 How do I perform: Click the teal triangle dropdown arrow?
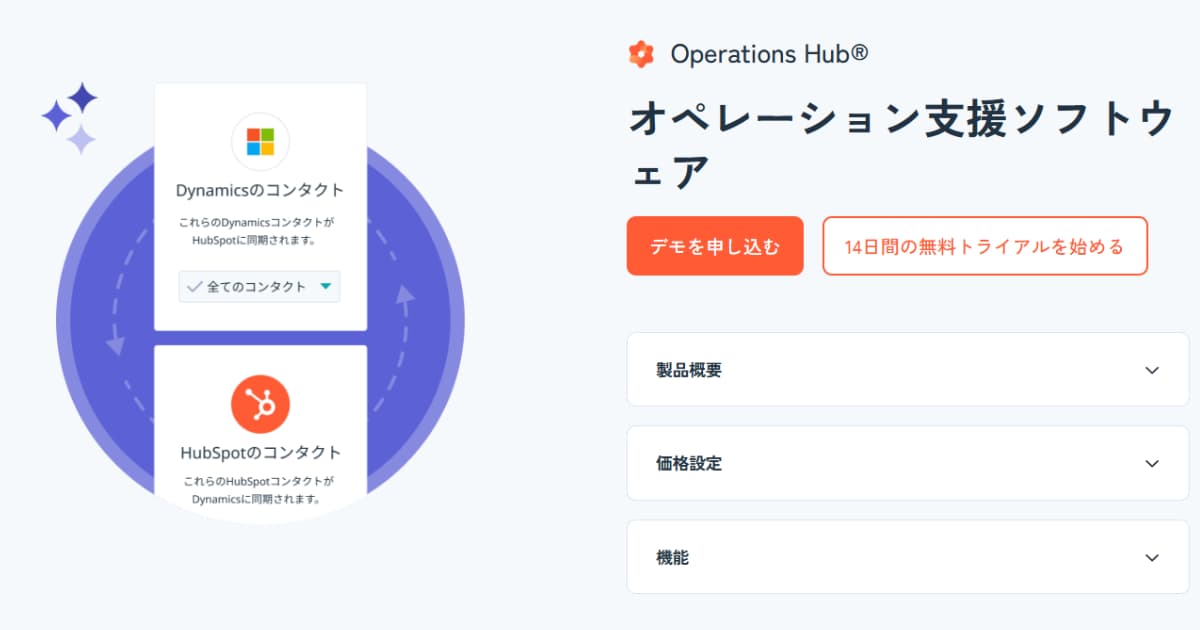(x=325, y=287)
